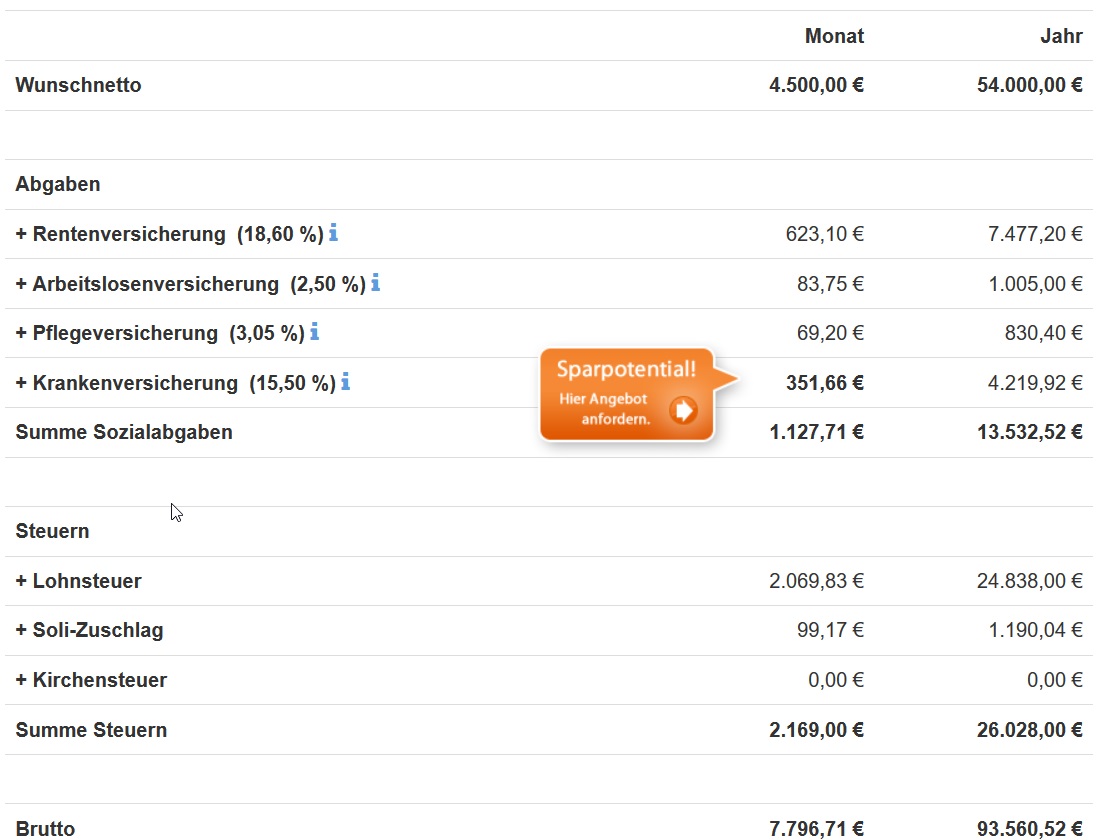Viewport: 1100px width, 840px height.
Task: Select the Brutto yearly amount 93.560,52 €
Action: coord(1029,829)
